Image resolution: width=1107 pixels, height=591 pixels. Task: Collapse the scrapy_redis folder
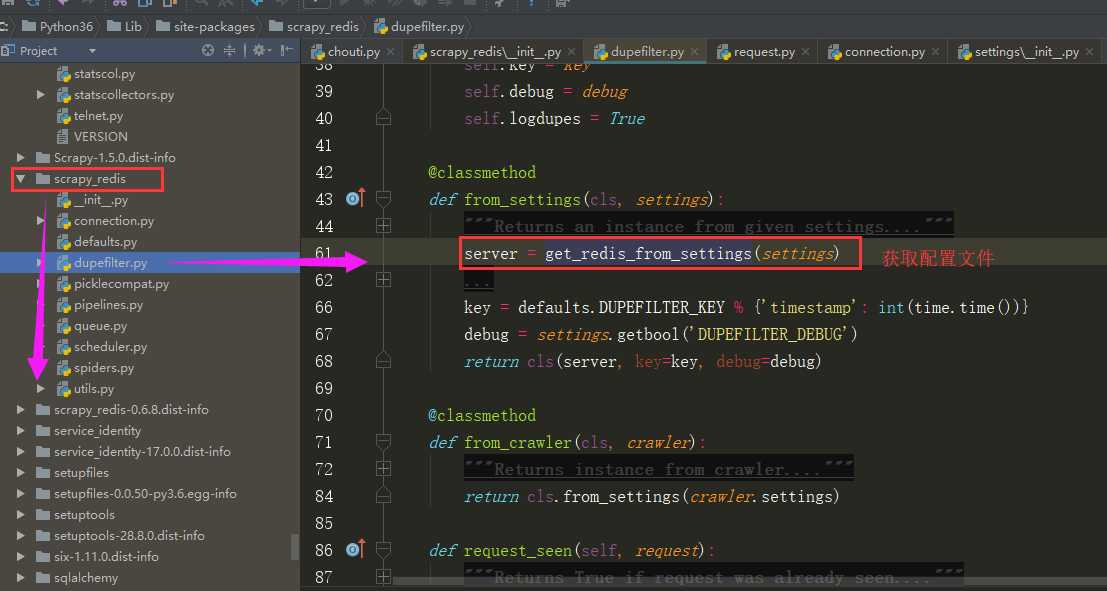(20, 179)
